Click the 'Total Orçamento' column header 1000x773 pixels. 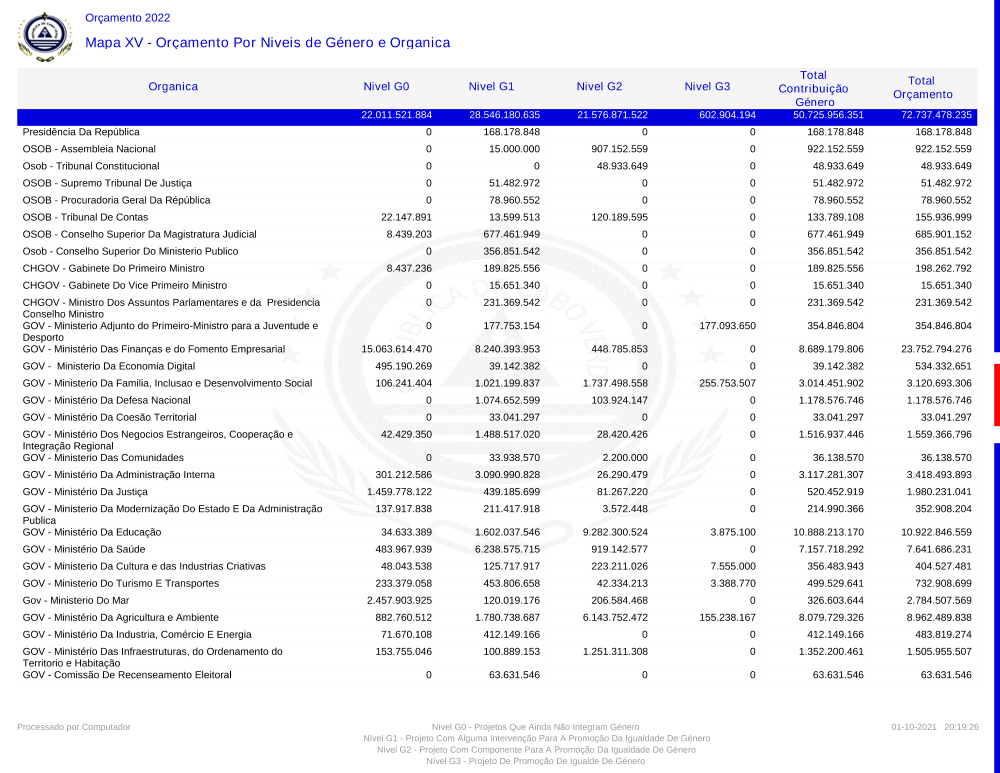921,88
